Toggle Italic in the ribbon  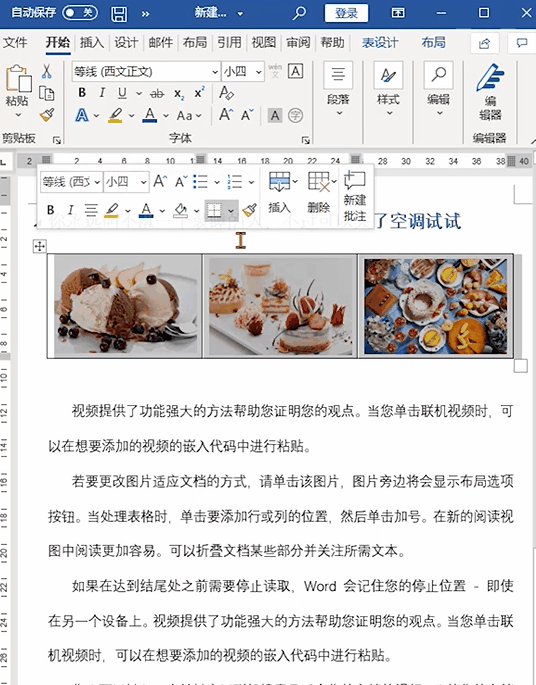[x=102, y=93]
